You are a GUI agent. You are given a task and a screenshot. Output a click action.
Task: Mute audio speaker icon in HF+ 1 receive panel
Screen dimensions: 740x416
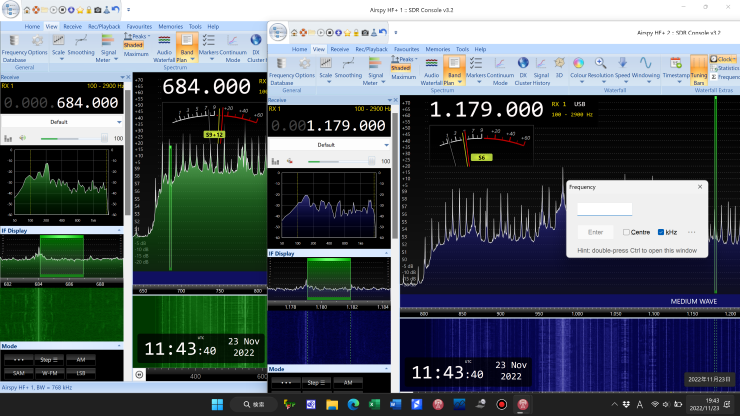coord(22,138)
